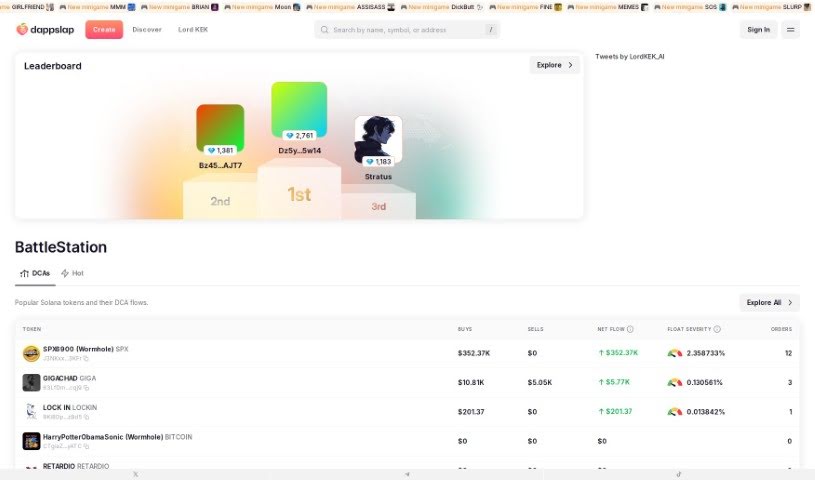Open the SPX6900 (Wormhole) token name

[78, 349]
